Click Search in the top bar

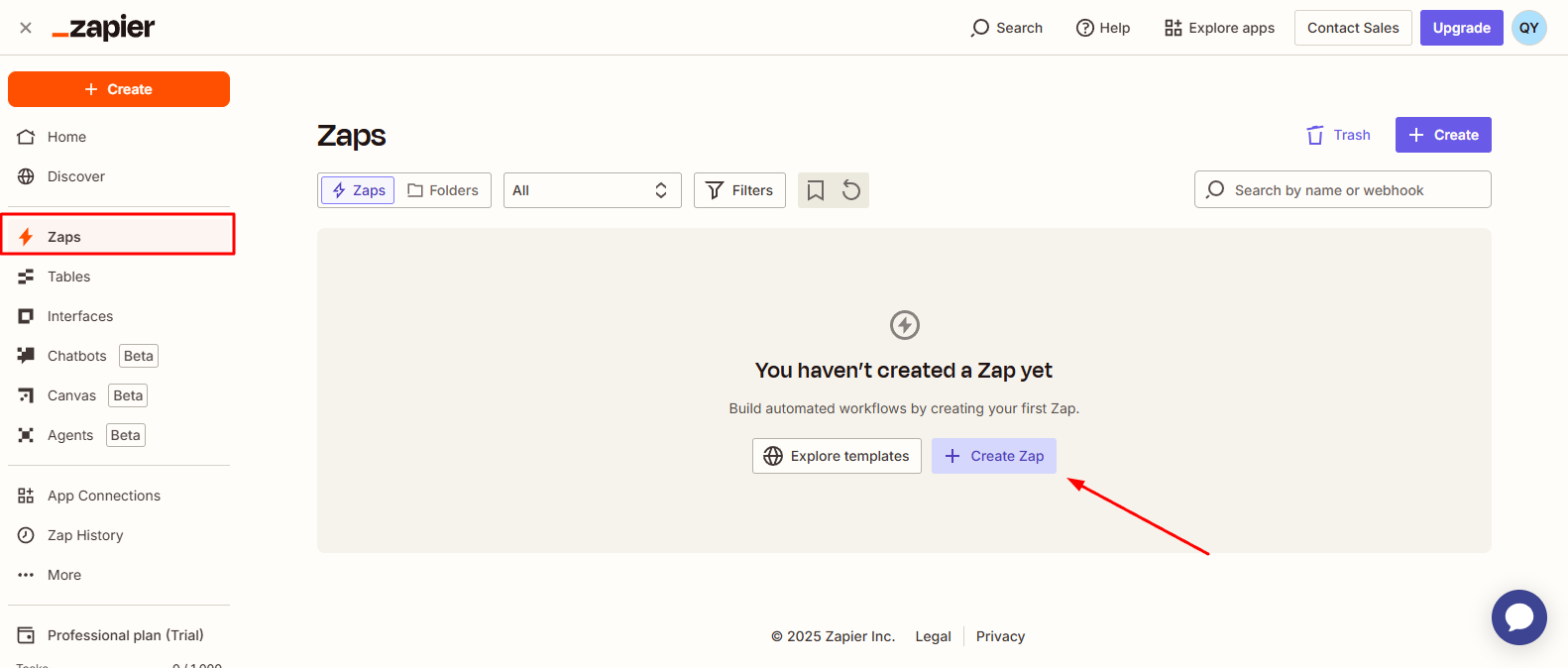click(x=1007, y=28)
